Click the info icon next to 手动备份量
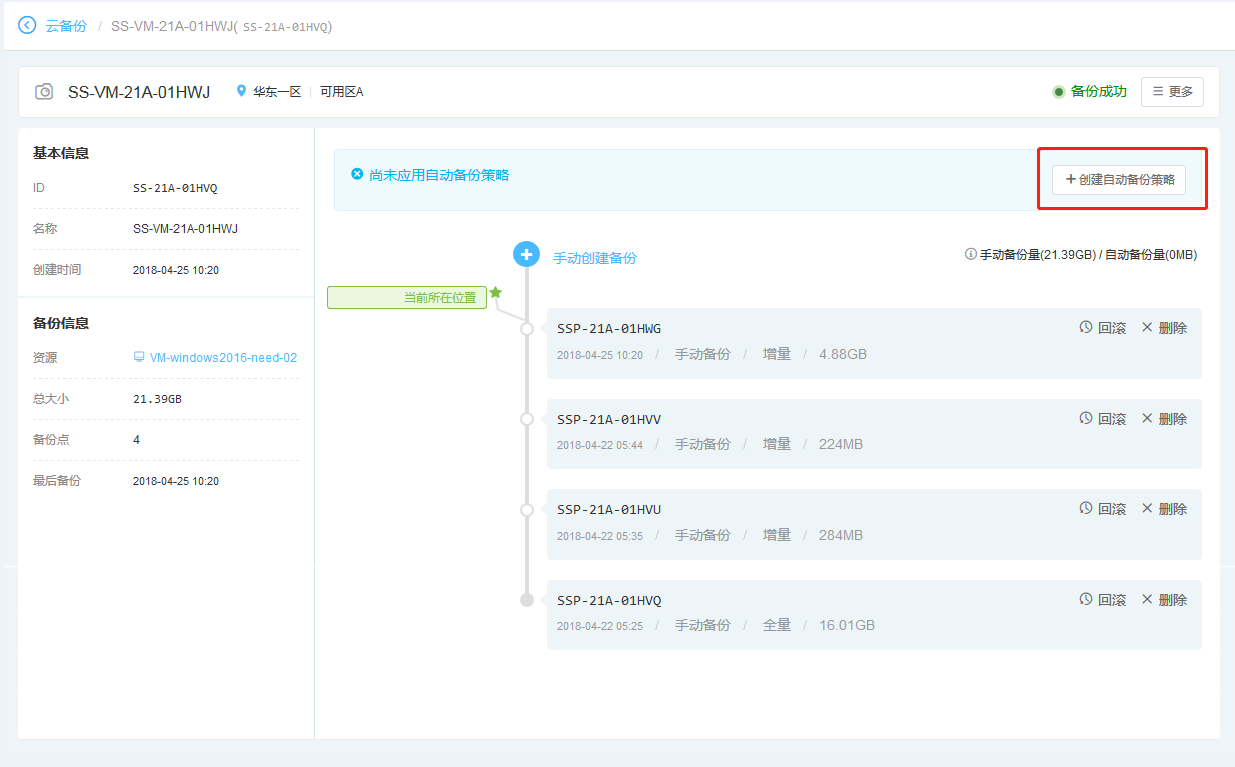 pos(970,254)
